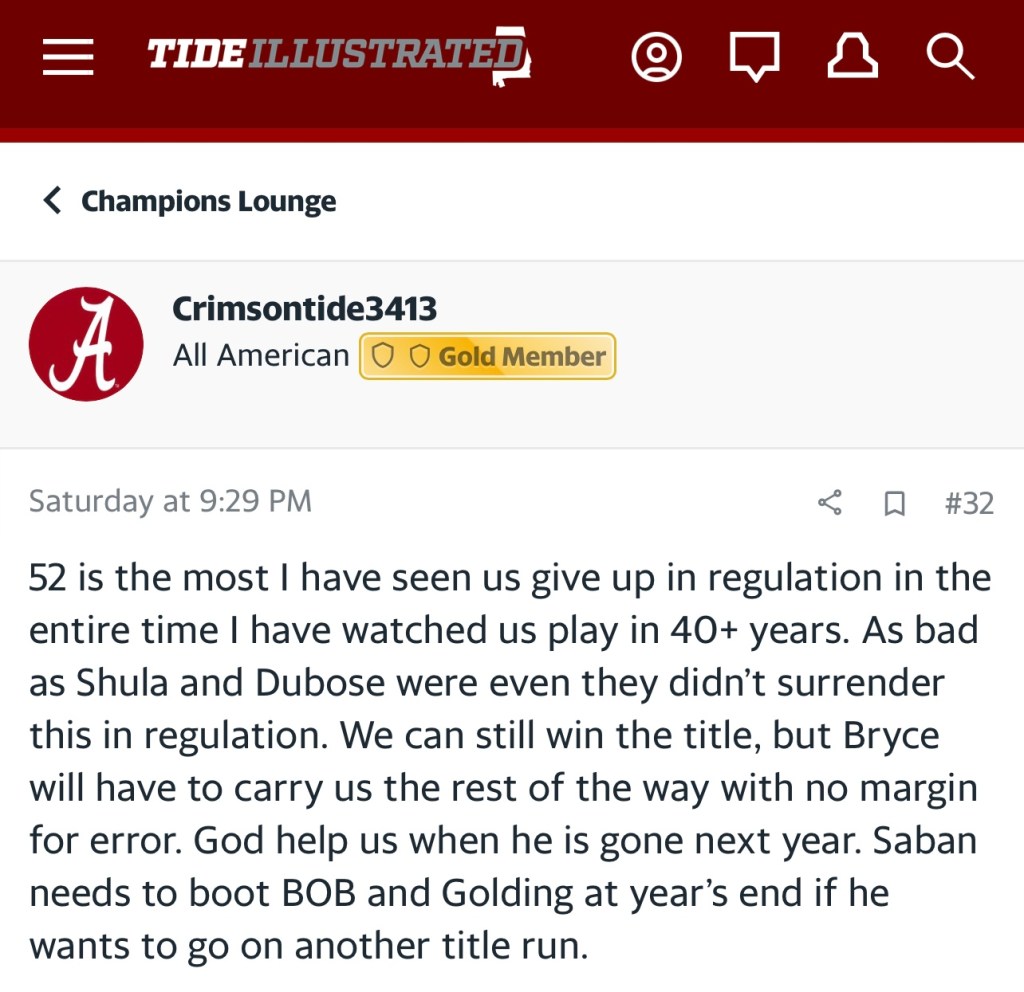1024x992 pixels.
Task: Open the post number #32 permalink
Action: click(x=968, y=502)
